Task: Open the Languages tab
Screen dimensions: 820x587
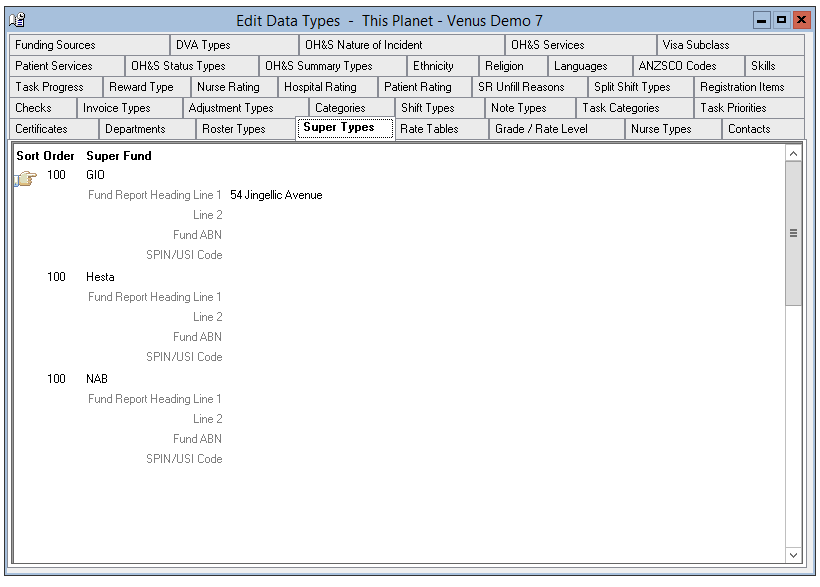Action: click(x=590, y=66)
